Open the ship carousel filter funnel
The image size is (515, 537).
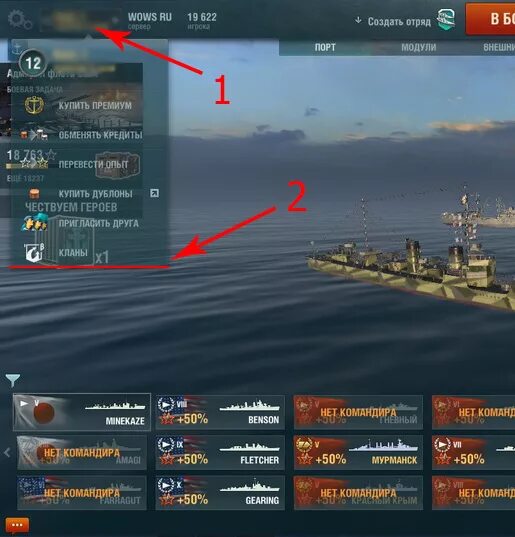[x=13, y=380]
